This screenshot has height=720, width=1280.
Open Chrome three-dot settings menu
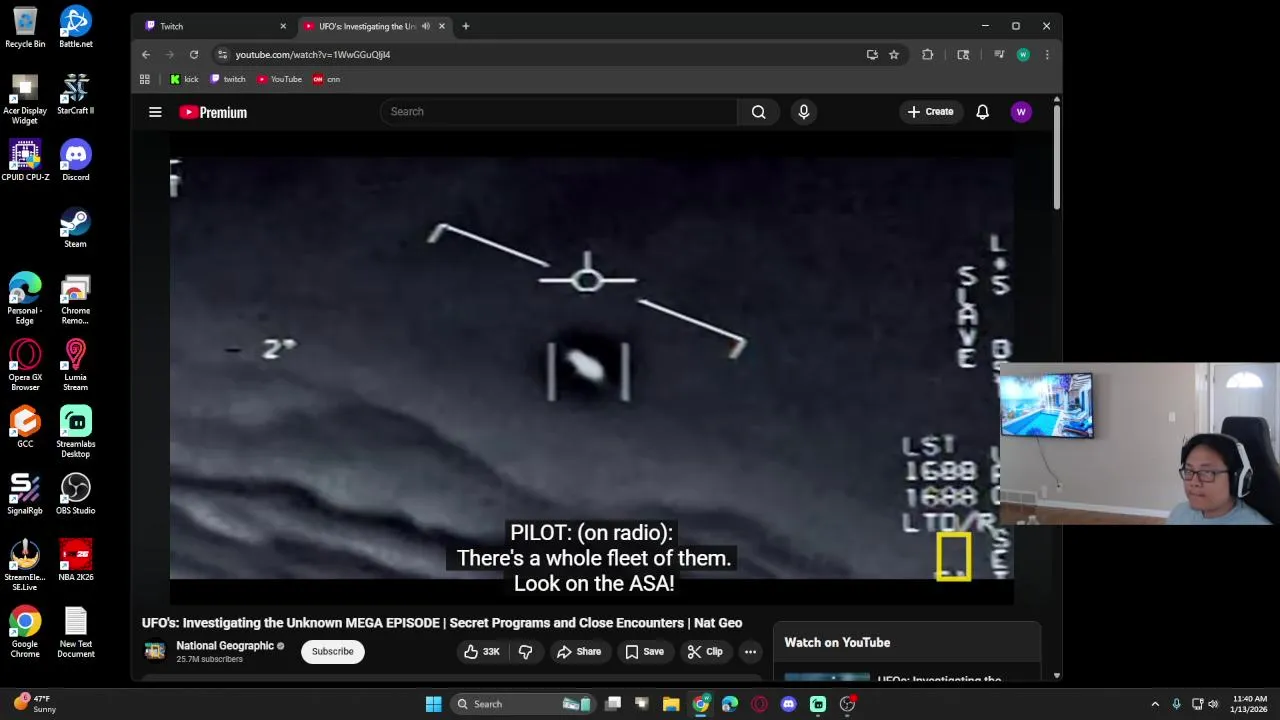click(x=1047, y=54)
